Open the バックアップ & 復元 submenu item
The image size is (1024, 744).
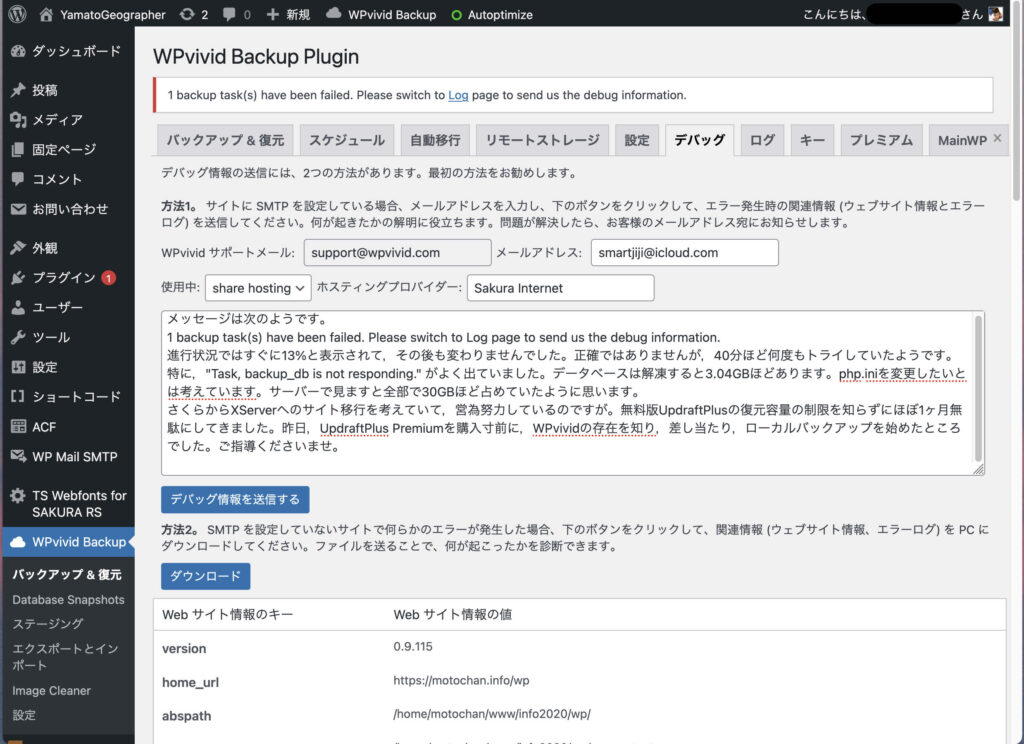[67, 575]
